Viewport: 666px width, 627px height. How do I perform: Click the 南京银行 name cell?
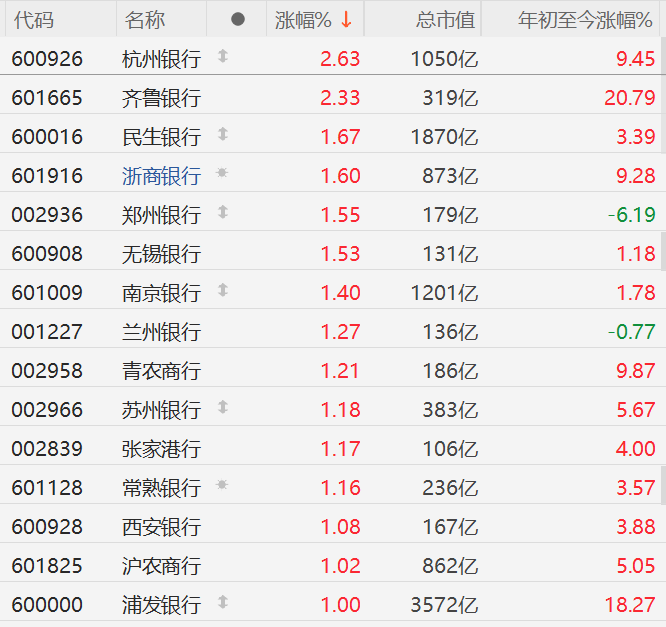click(x=161, y=293)
